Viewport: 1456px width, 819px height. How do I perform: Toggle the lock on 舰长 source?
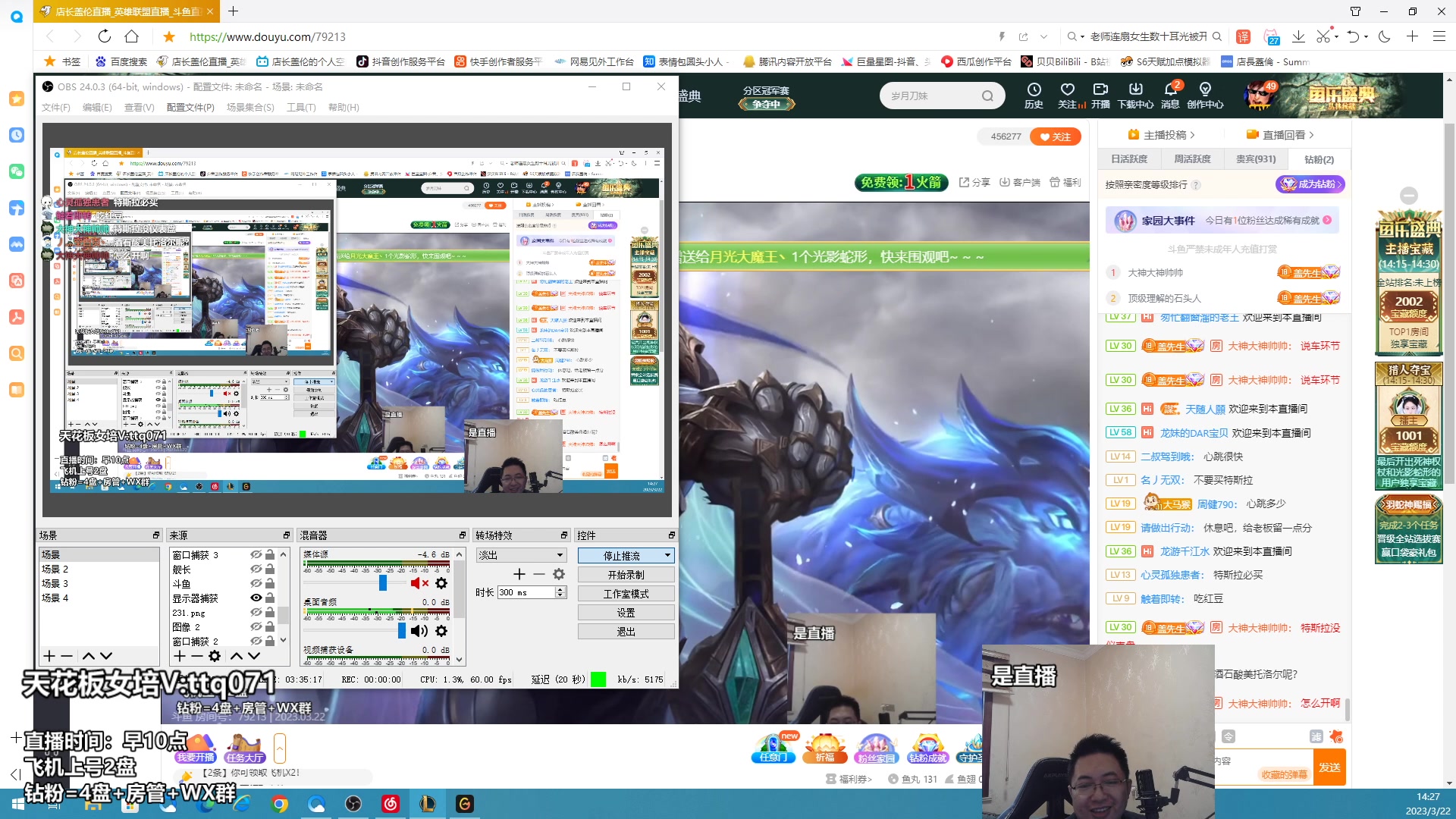click(270, 570)
